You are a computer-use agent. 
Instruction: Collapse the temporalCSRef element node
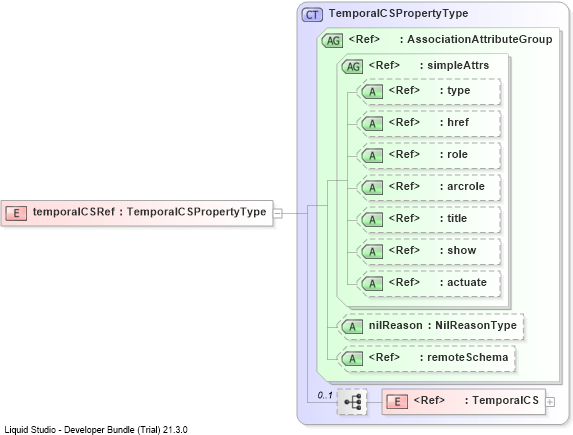pyautogui.click(x=278, y=213)
